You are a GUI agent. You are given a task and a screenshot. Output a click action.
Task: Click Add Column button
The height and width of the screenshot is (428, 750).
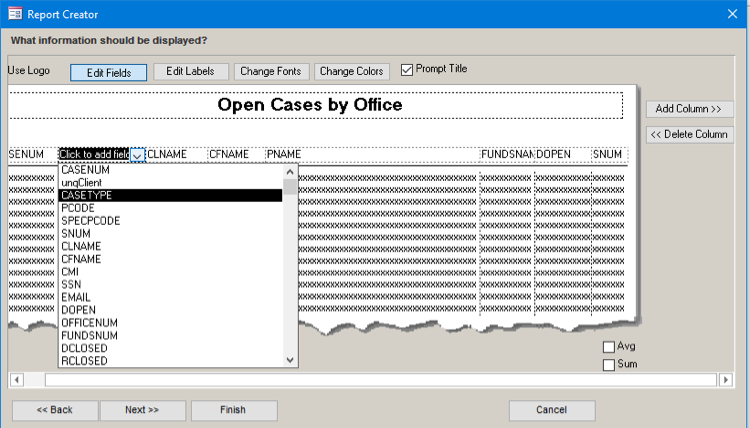coord(689,109)
